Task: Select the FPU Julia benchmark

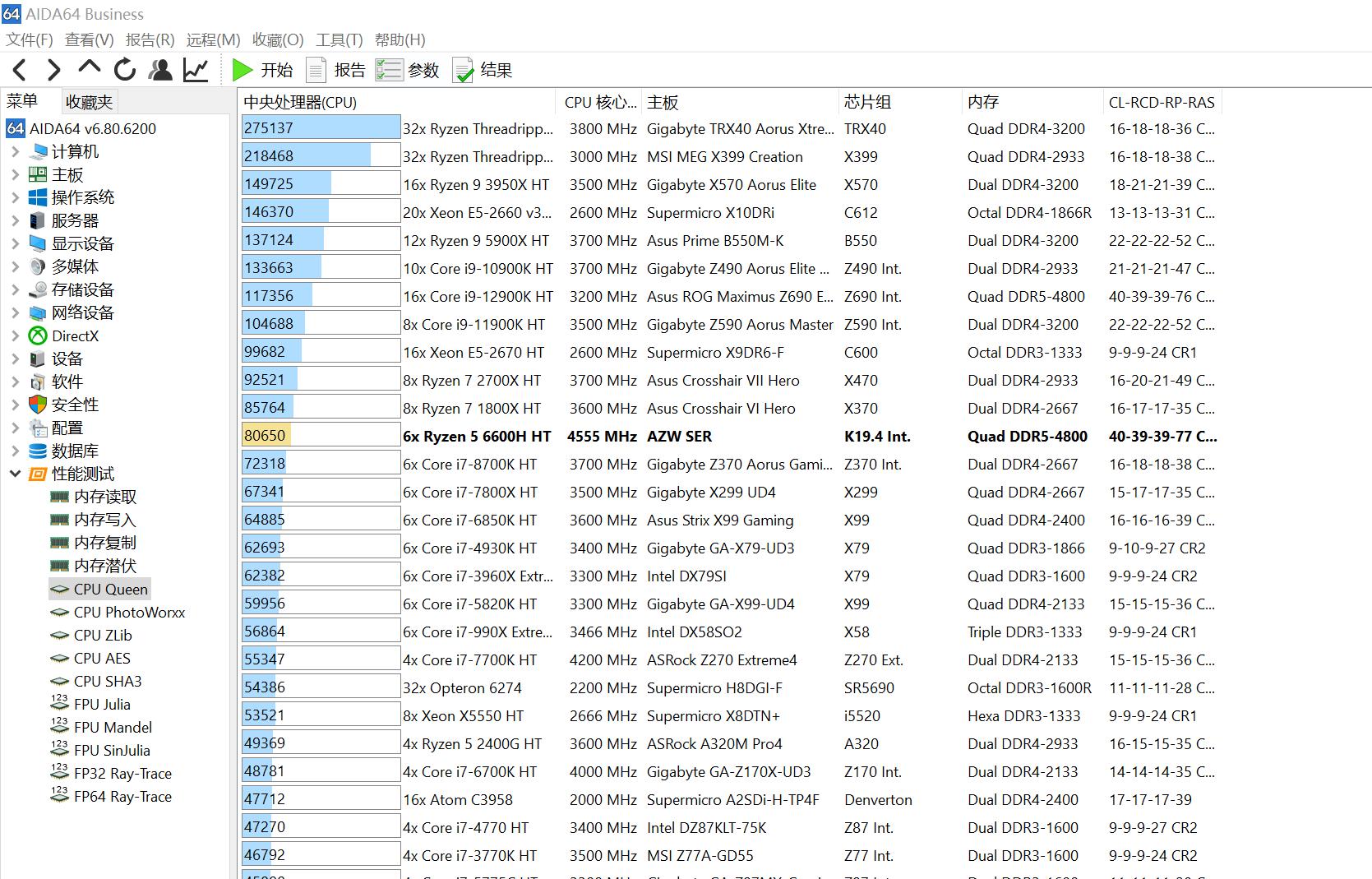Action: click(102, 704)
